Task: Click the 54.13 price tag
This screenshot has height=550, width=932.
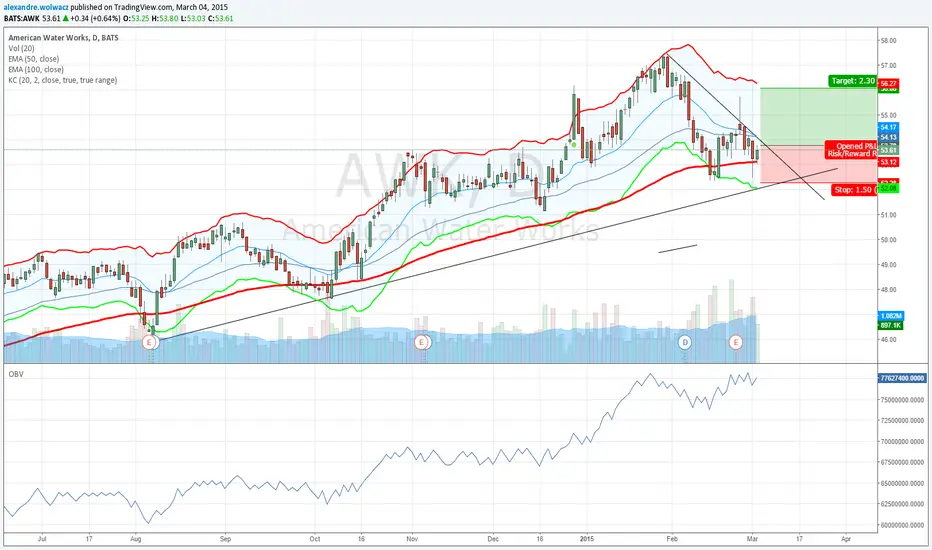Action: (x=889, y=137)
